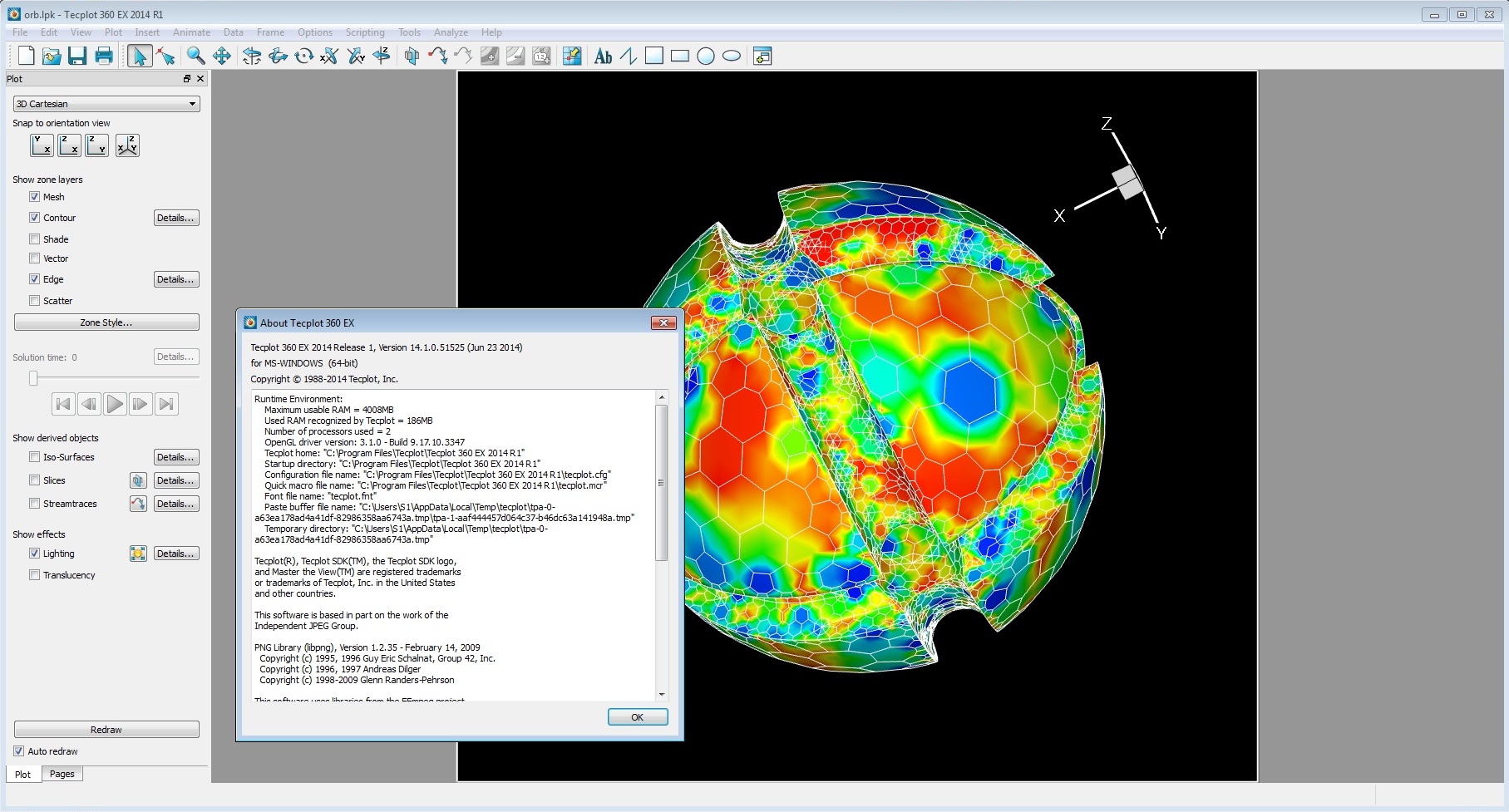The height and width of the screenshot is (812, 1509).
Task: Select the Translate move tool
Action: (x=222, y=56)
